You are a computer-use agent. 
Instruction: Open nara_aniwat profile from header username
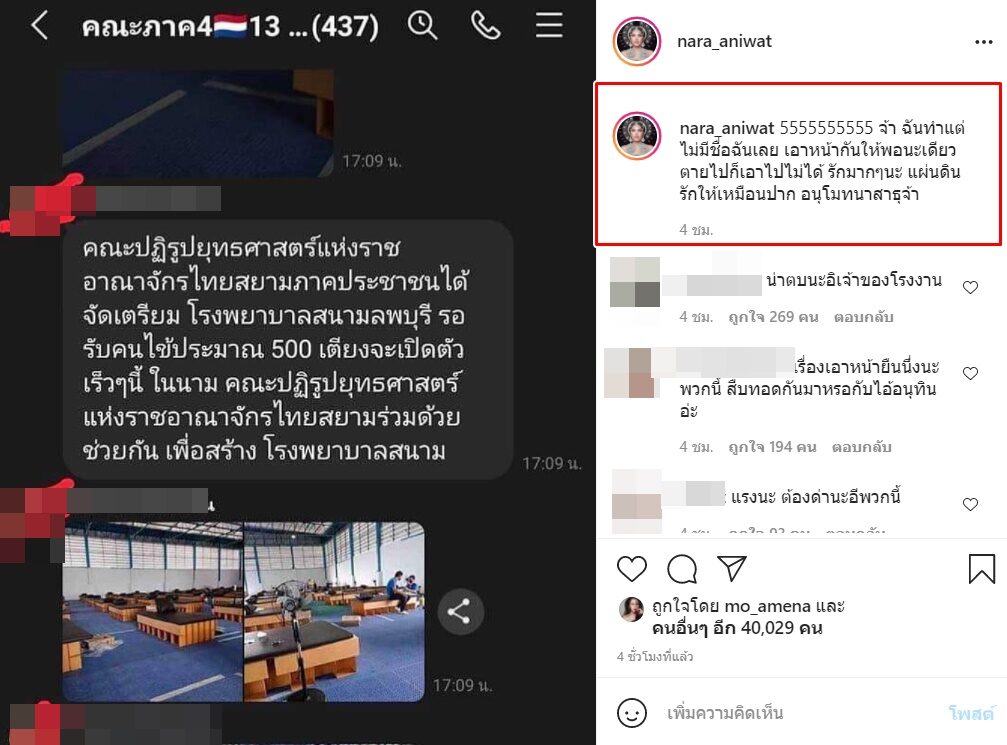(724, 42)
